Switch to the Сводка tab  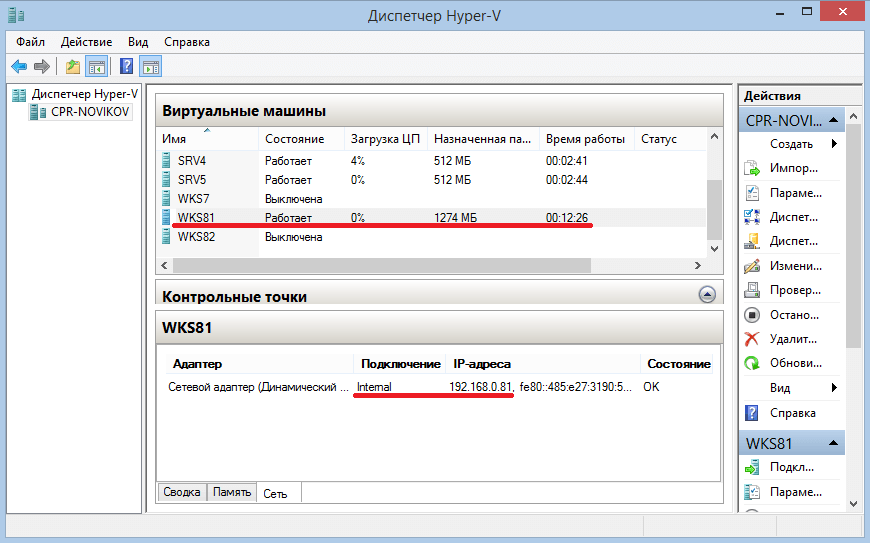pyautogui.click(x=181, y=492)
